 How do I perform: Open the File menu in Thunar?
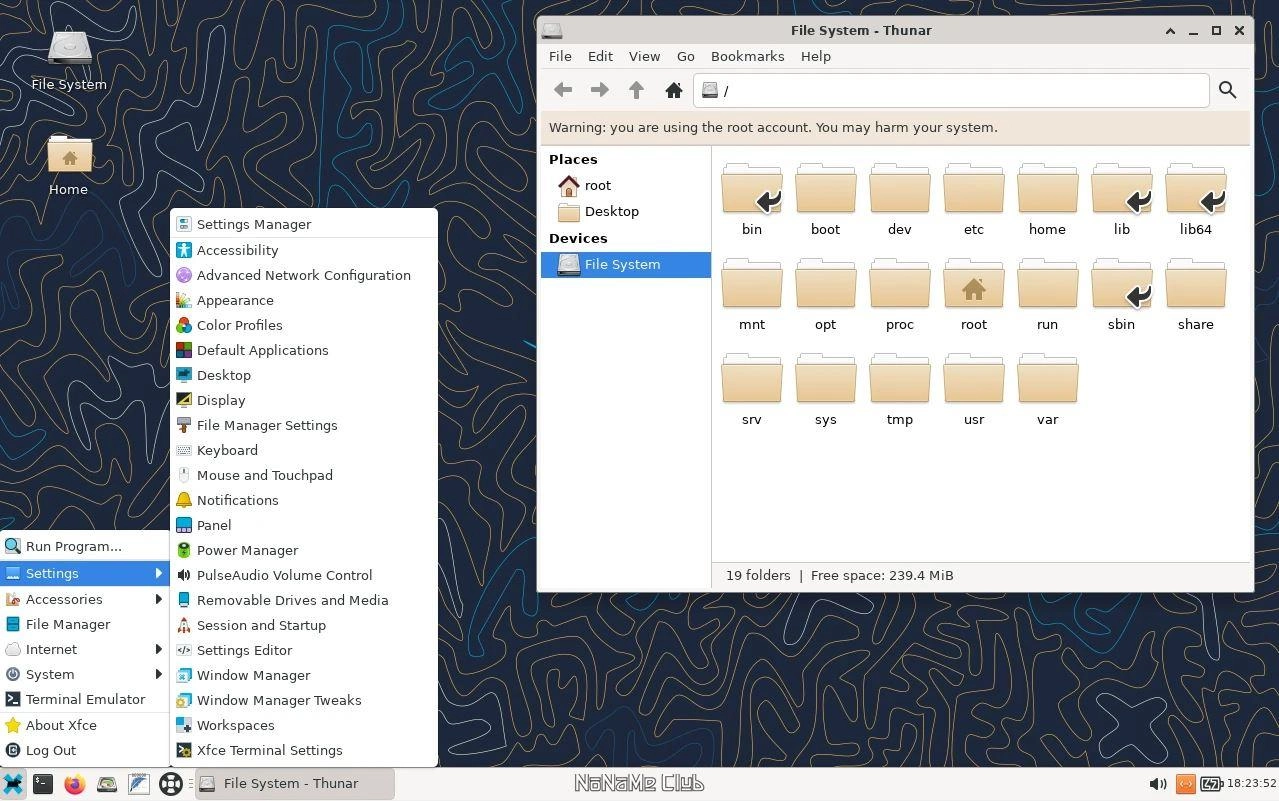560,56
